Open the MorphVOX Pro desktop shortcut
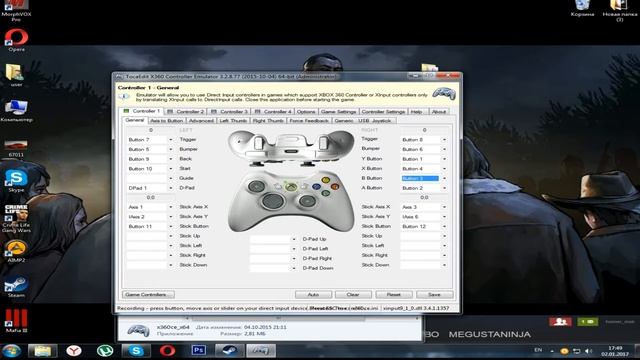This screenshot has height=360, width=640. point(16,10)
